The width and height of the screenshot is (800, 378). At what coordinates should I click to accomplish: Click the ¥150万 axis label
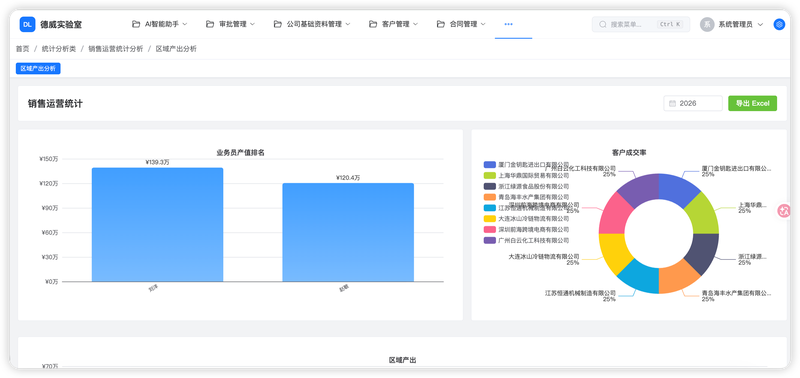tap(48, 159)
